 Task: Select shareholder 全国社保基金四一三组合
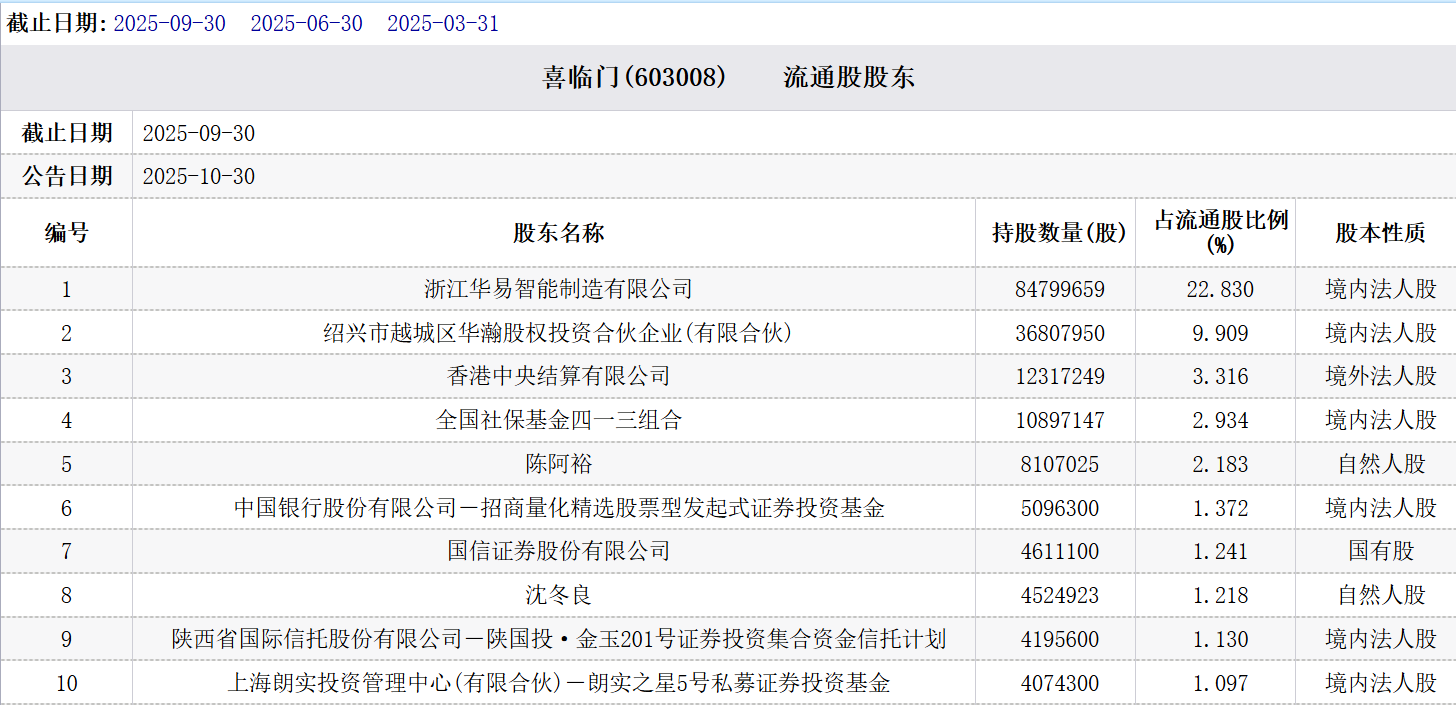tap(558, 421)
